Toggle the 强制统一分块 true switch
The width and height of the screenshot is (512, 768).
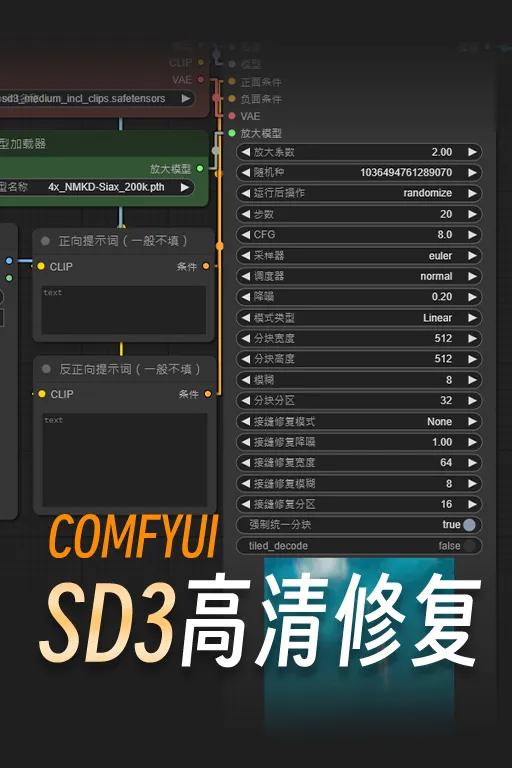point(469,525)
